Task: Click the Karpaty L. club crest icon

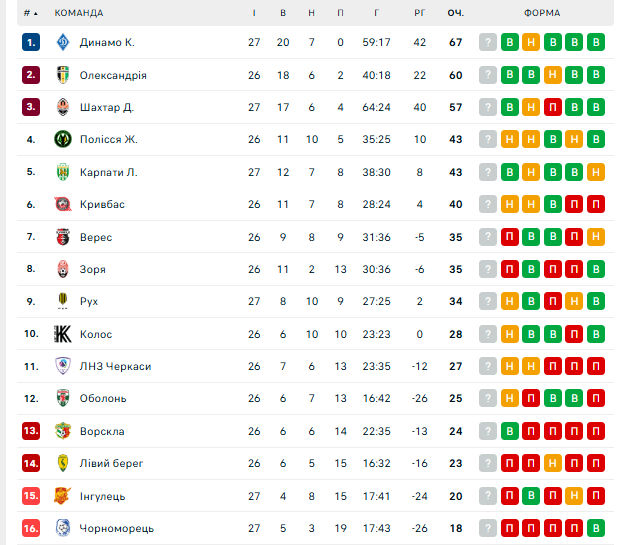Action: point(63,172)
